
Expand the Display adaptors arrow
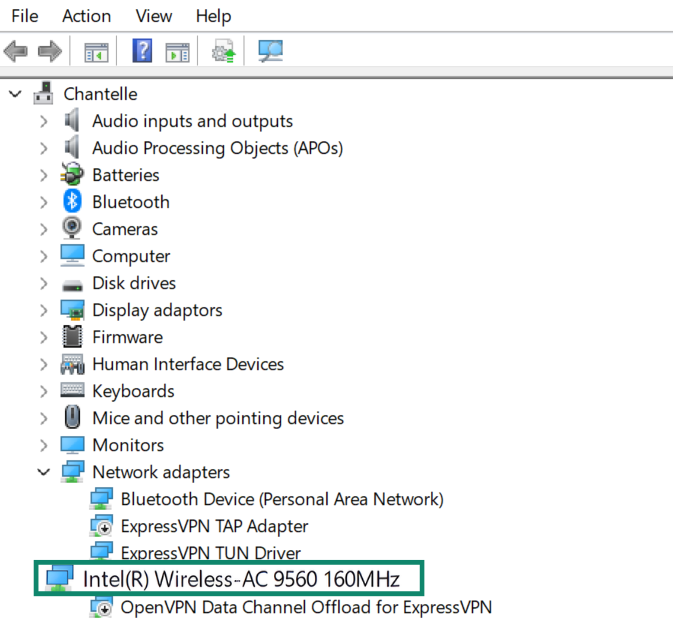(44, 311)
